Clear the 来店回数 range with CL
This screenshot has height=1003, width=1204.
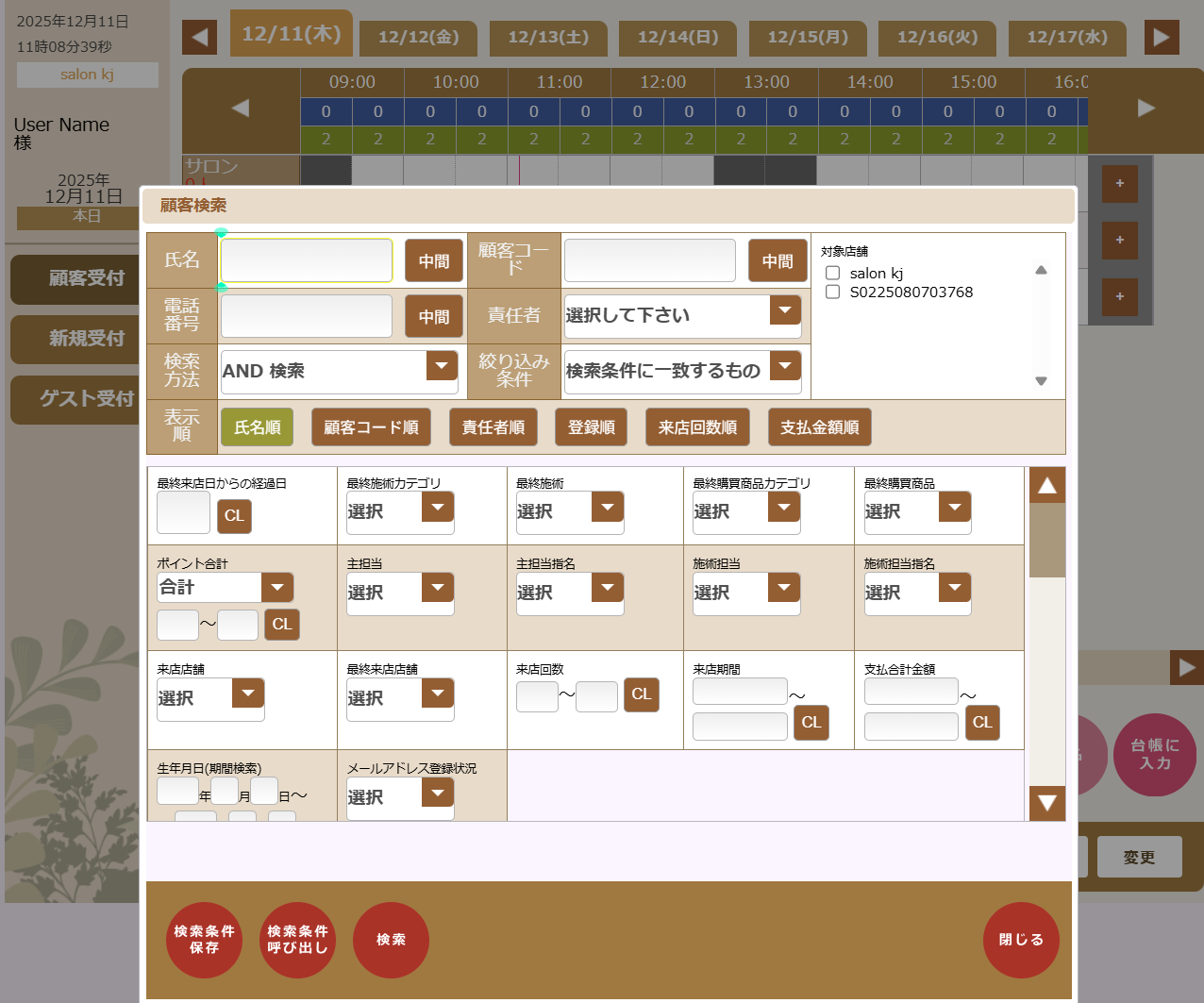[642, 694]
